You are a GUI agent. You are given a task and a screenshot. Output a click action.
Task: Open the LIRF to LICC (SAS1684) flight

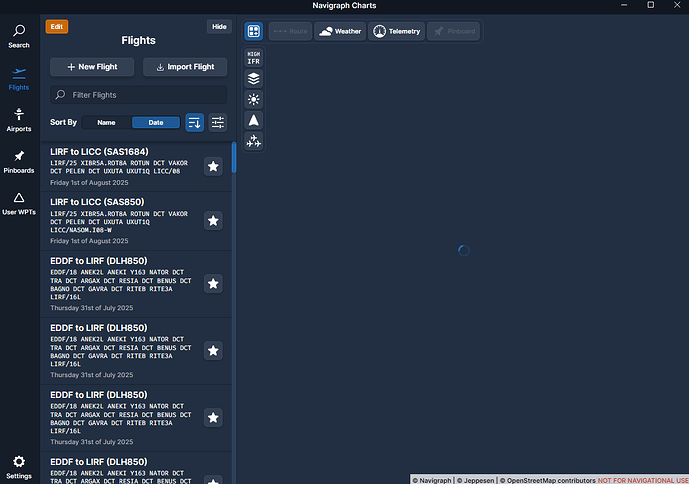[x=136, y=167]
